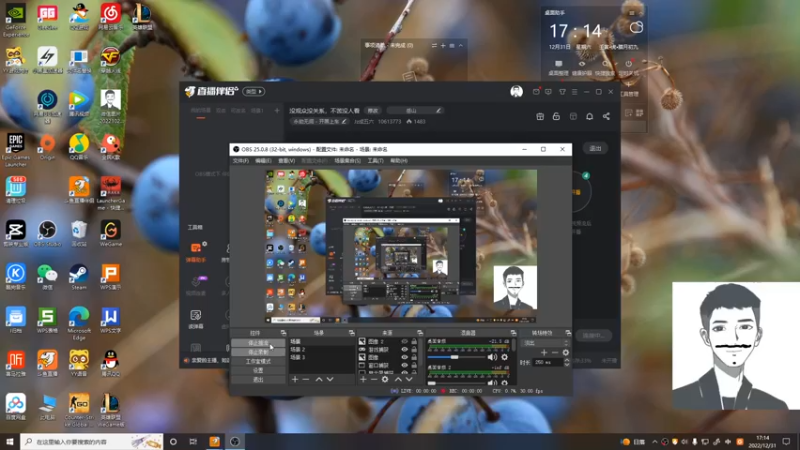Open the Windows Start menu
800x450 pixels.
(9, 441)
